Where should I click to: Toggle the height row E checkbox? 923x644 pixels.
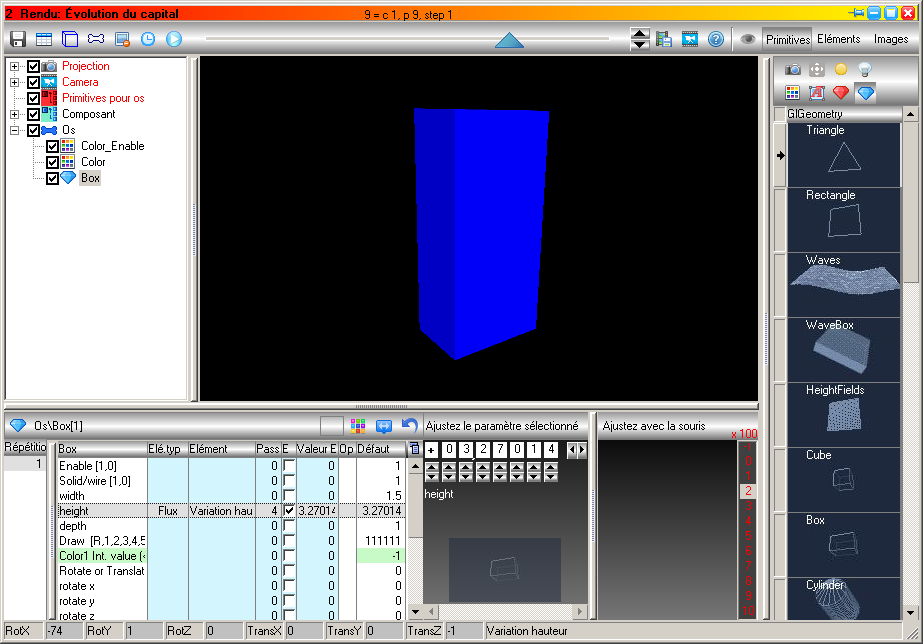(x=289, y=510)
